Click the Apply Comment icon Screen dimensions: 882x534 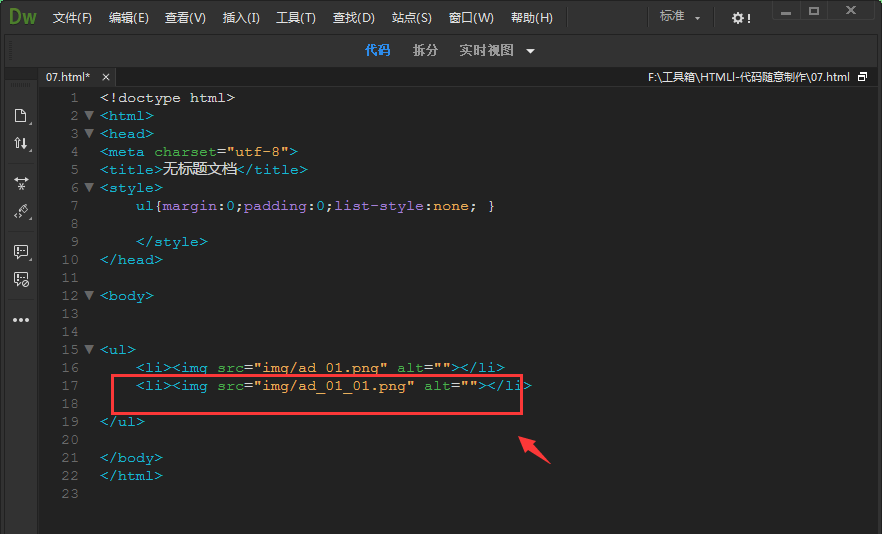pos(20,252)
